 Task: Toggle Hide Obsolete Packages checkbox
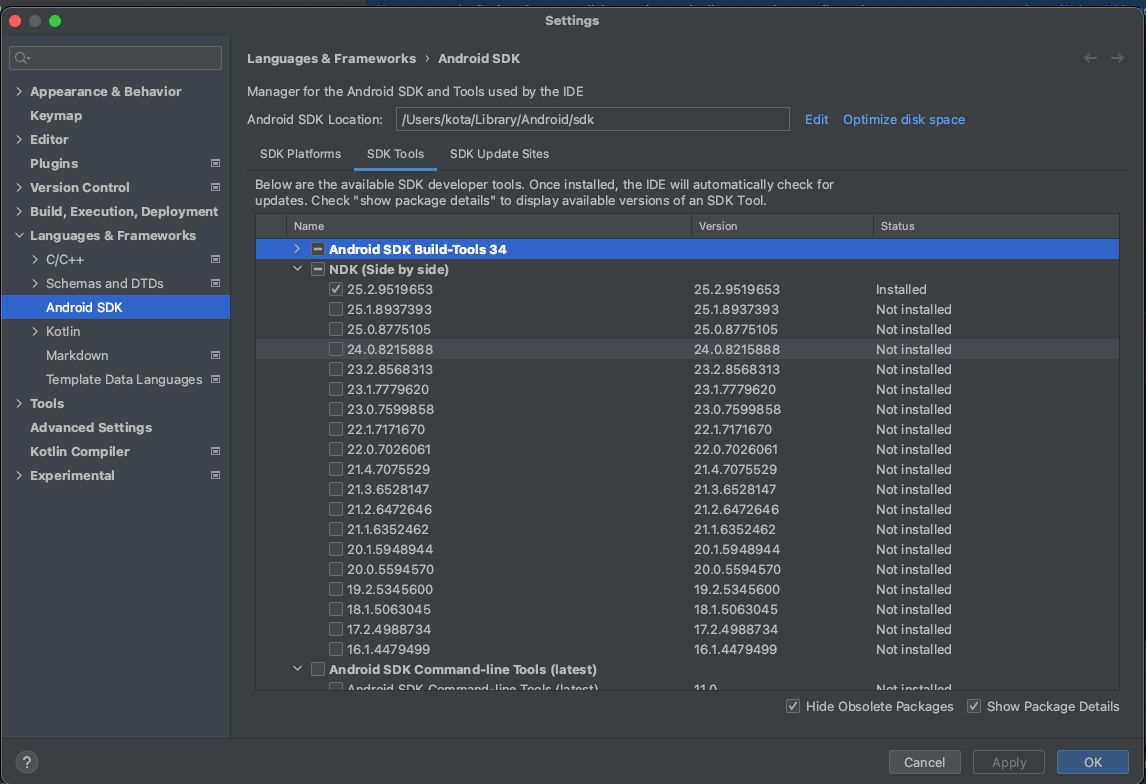pyautogui.click(x=793, y=706)
